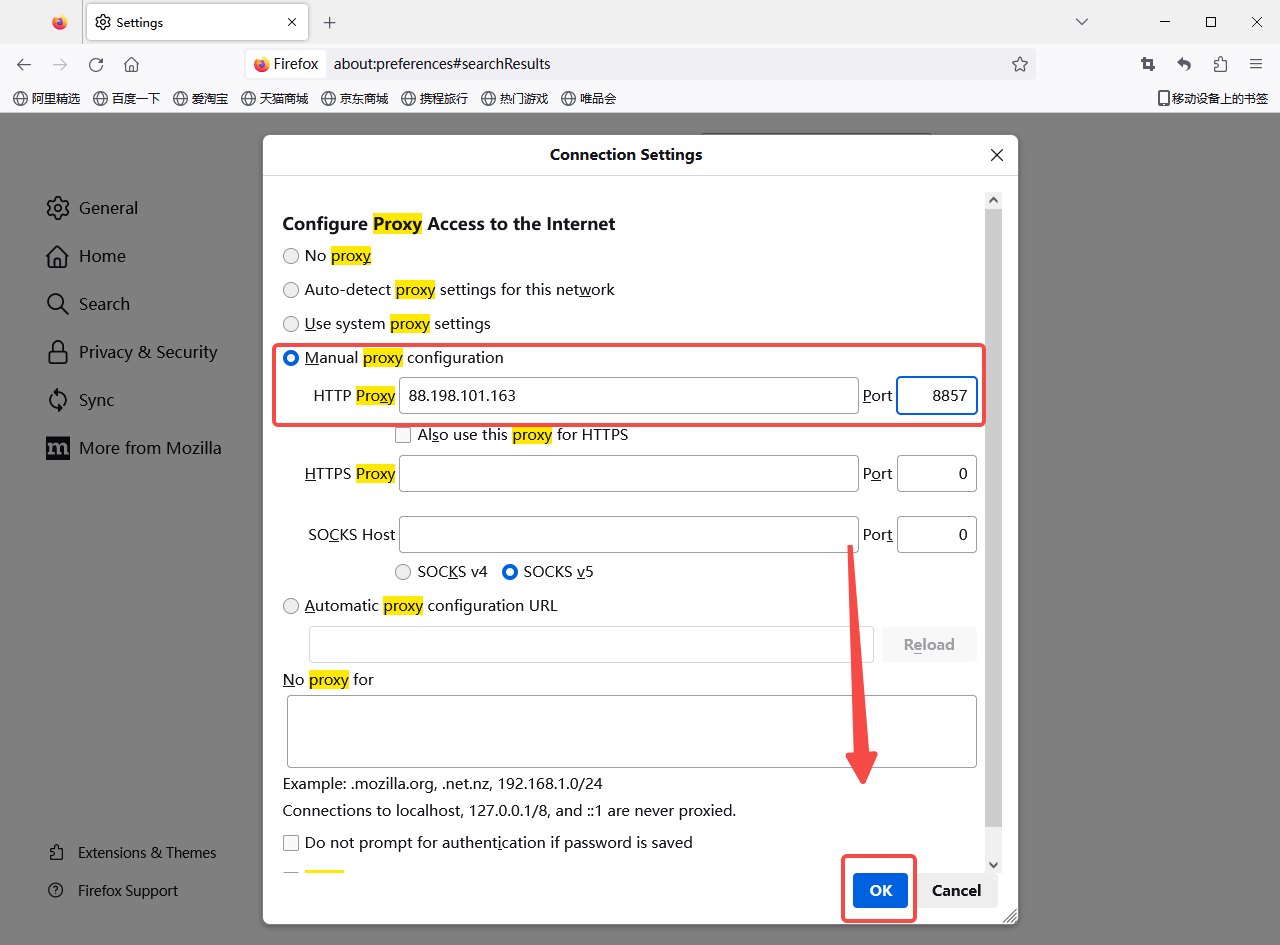Screen dimensions: 1280x945
Task: Click the dialog scrollbar down arrow
Action: [993, 865]
